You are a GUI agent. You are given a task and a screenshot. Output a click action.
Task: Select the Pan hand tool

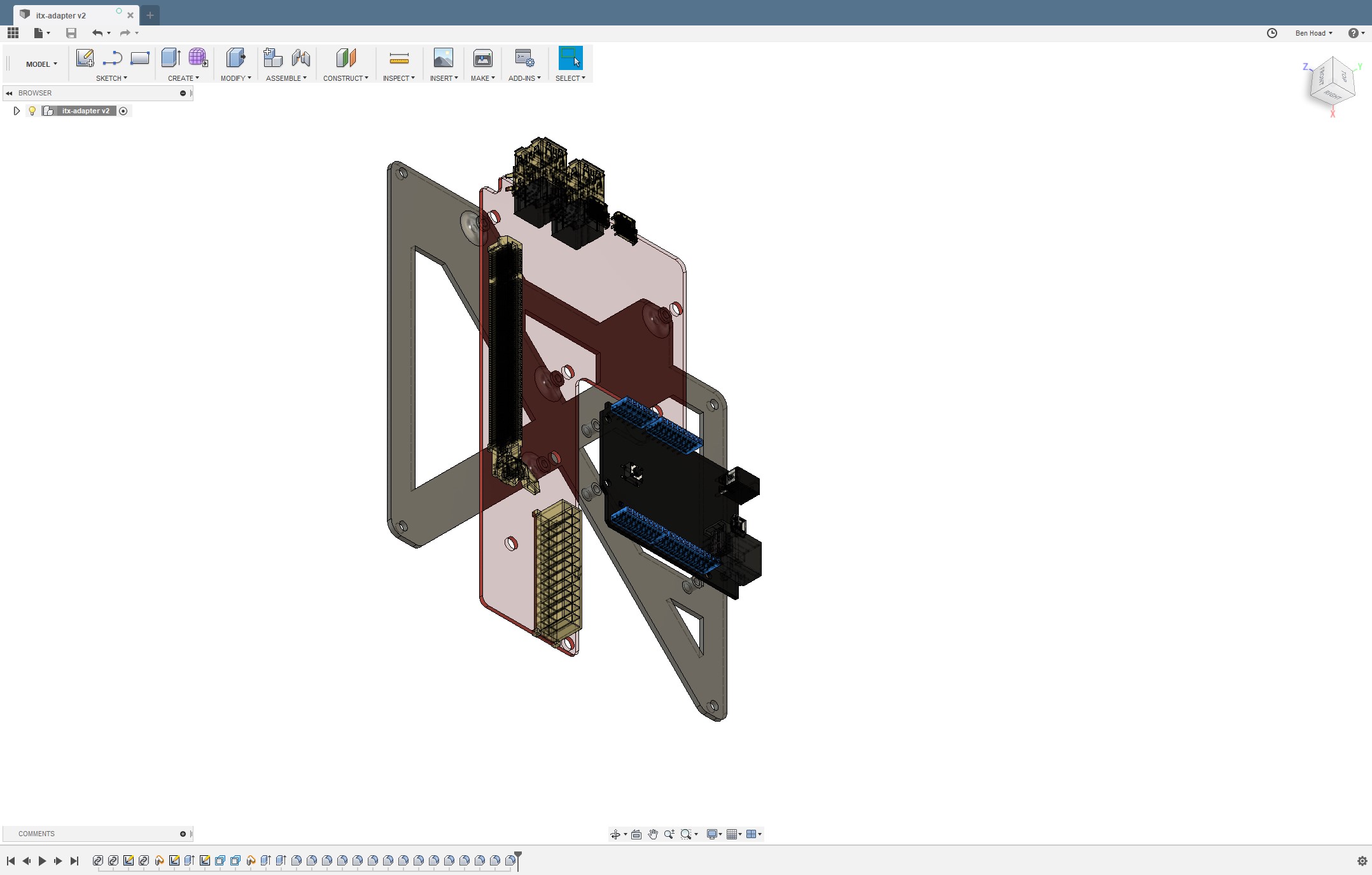point(653,834)
